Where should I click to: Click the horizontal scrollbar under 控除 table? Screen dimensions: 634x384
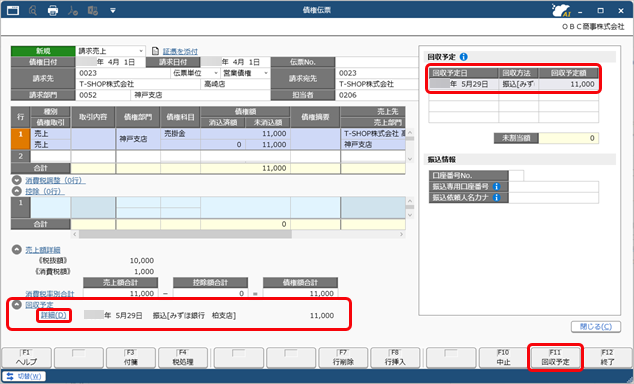(x=185, y=234)
